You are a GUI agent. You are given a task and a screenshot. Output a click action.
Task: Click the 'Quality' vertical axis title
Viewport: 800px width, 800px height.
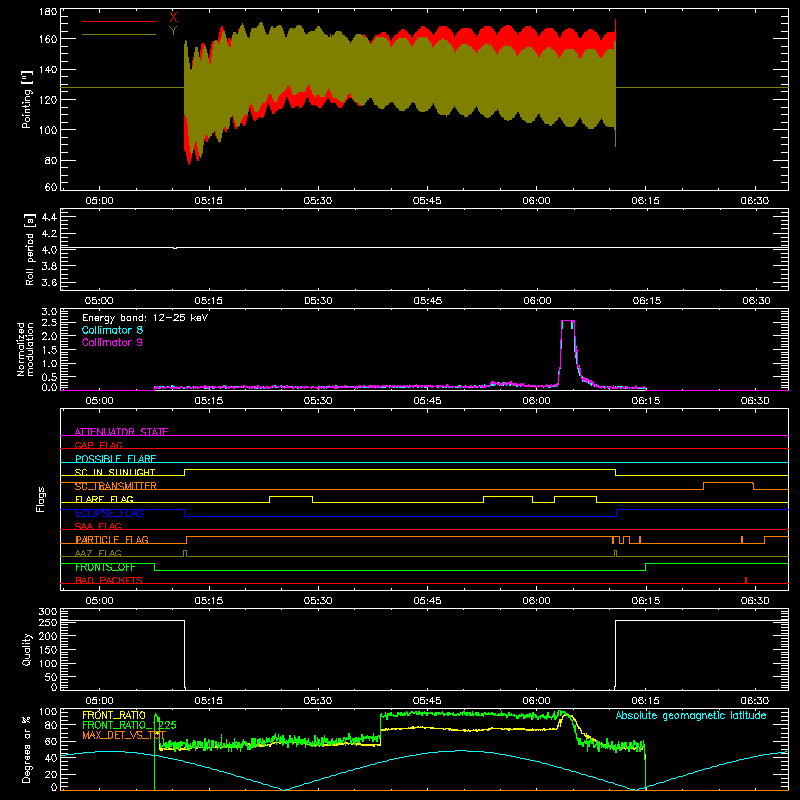click(27, 649)
